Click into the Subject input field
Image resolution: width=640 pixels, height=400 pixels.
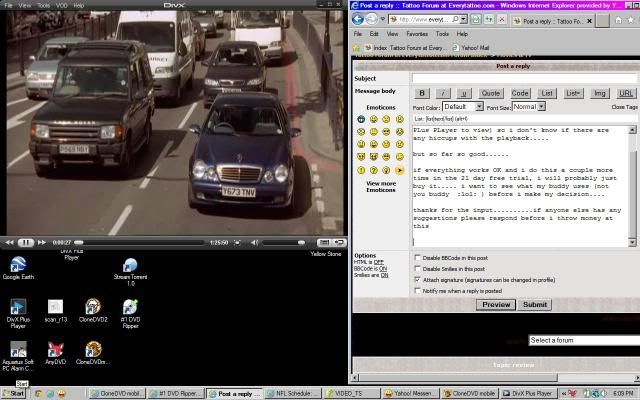pyautogui.click(x=524, y=78)
